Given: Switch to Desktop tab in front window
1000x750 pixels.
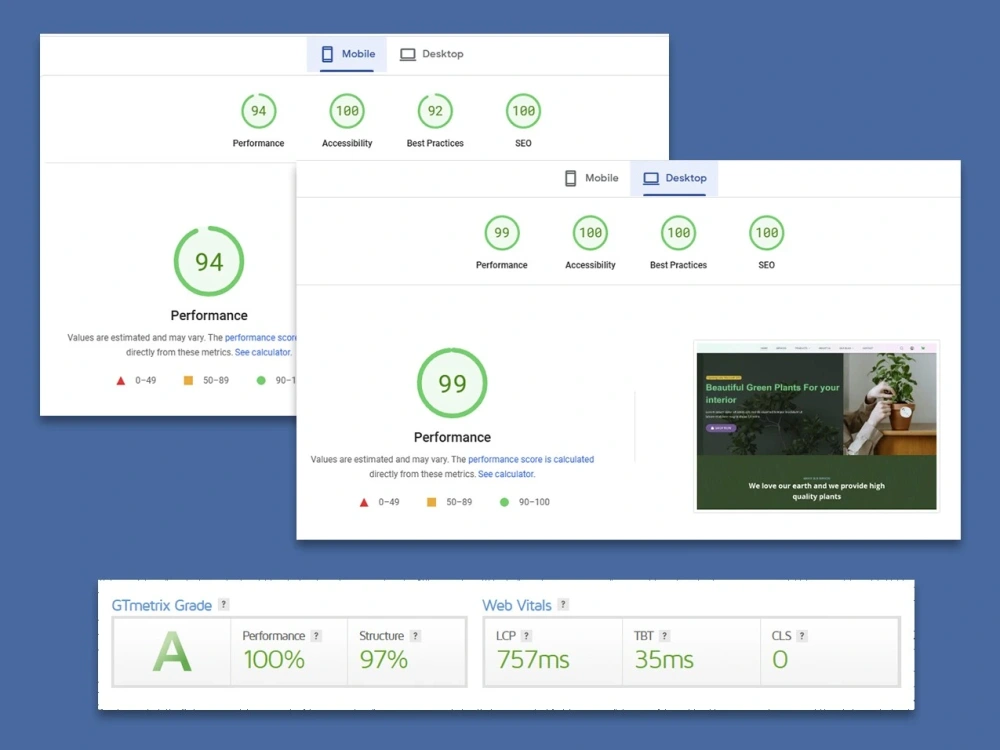Looking at the screenshot, I should click(x=674, y=178).
